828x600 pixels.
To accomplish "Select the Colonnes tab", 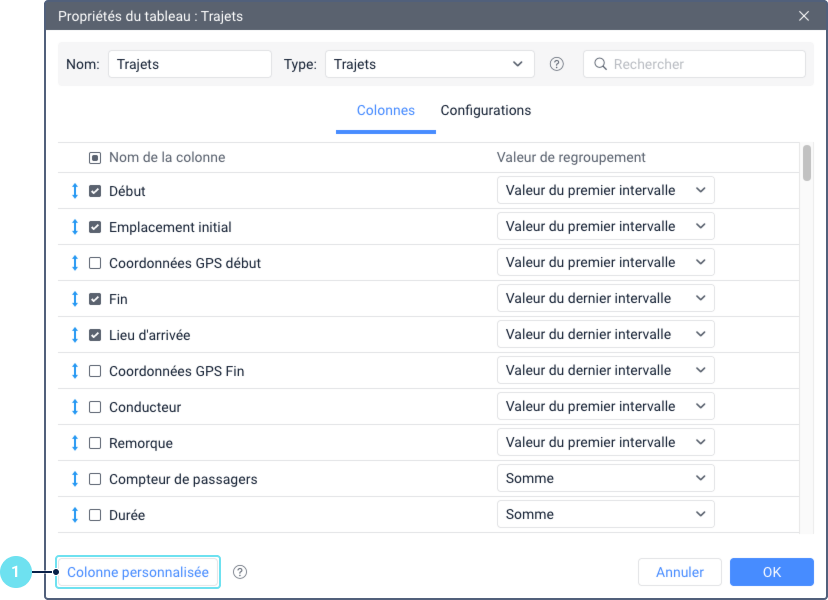I will tap(385, 110).
